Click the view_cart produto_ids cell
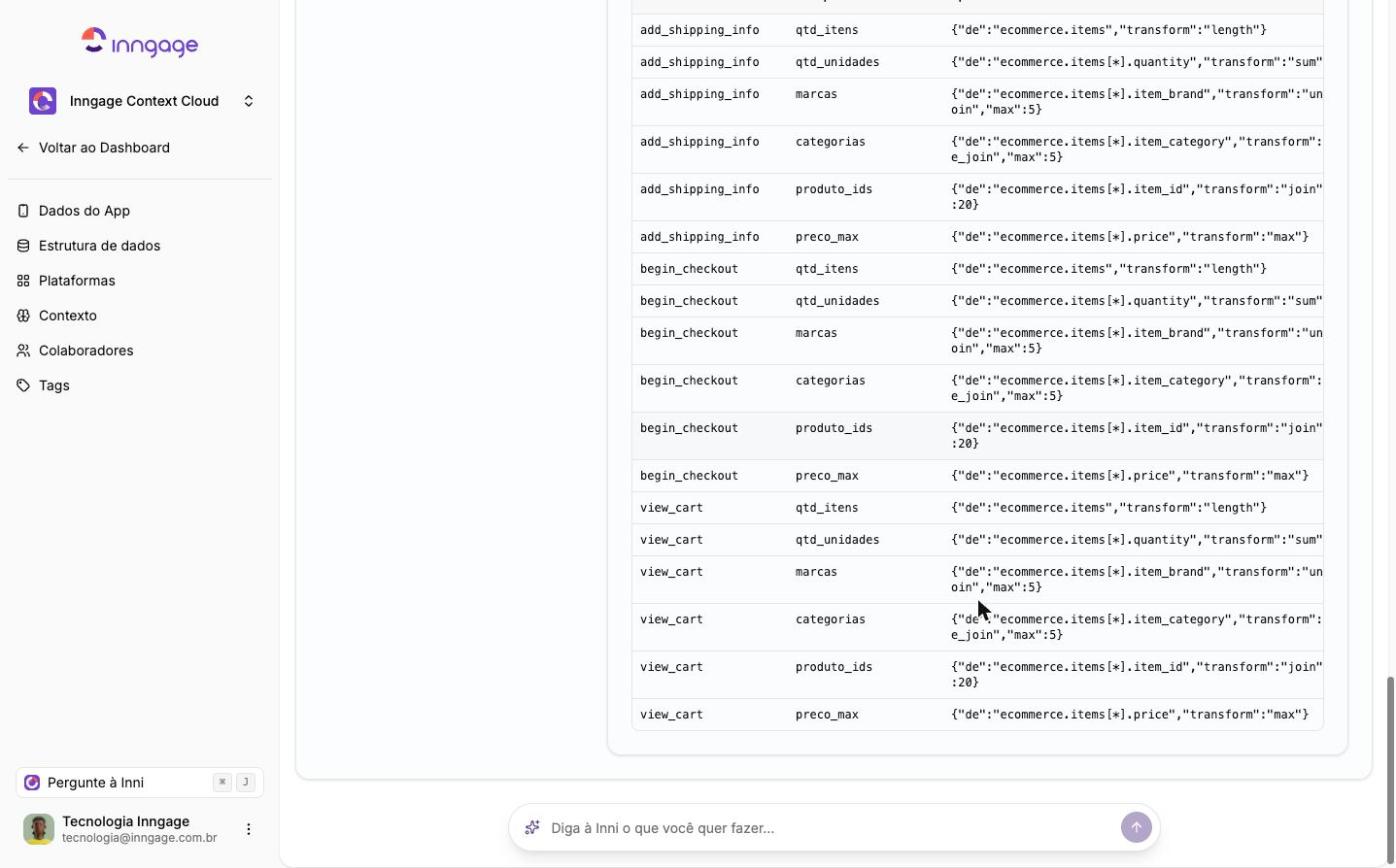Viewport: 1396px width, 868px height. [834, 667]
